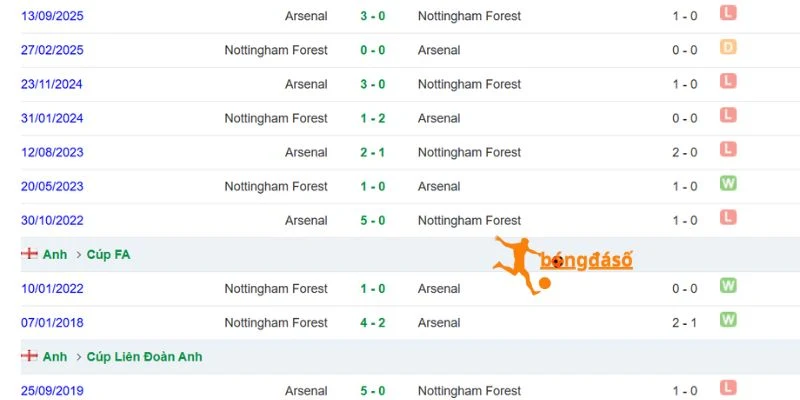Screen dimensions: 800x400
Task: Open the Cúp FA competition link
Action: pyautogui.click(x=108, y=255)
